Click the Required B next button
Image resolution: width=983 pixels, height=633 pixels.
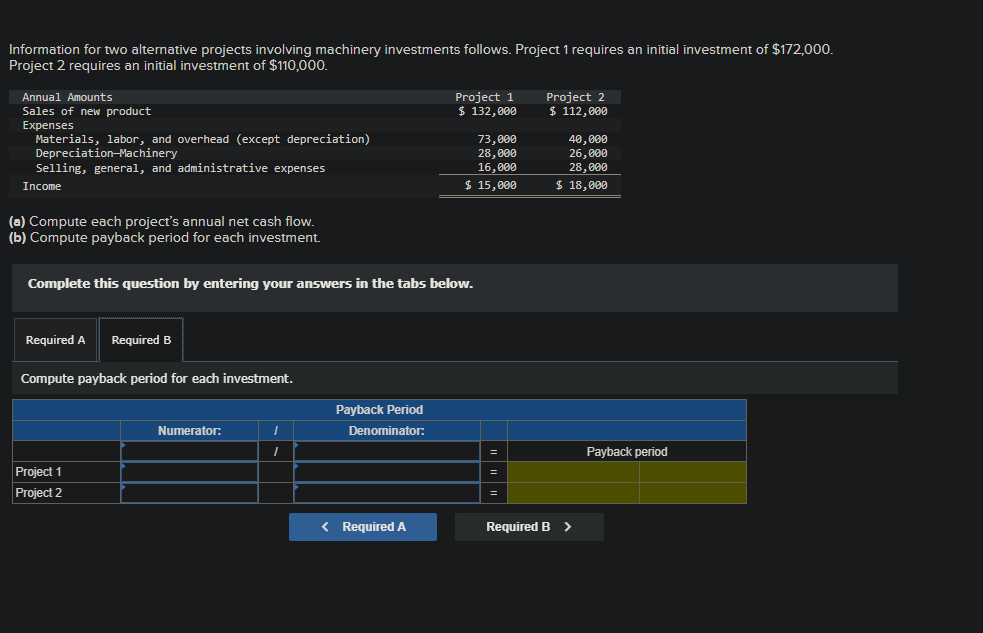coord(529,527)
